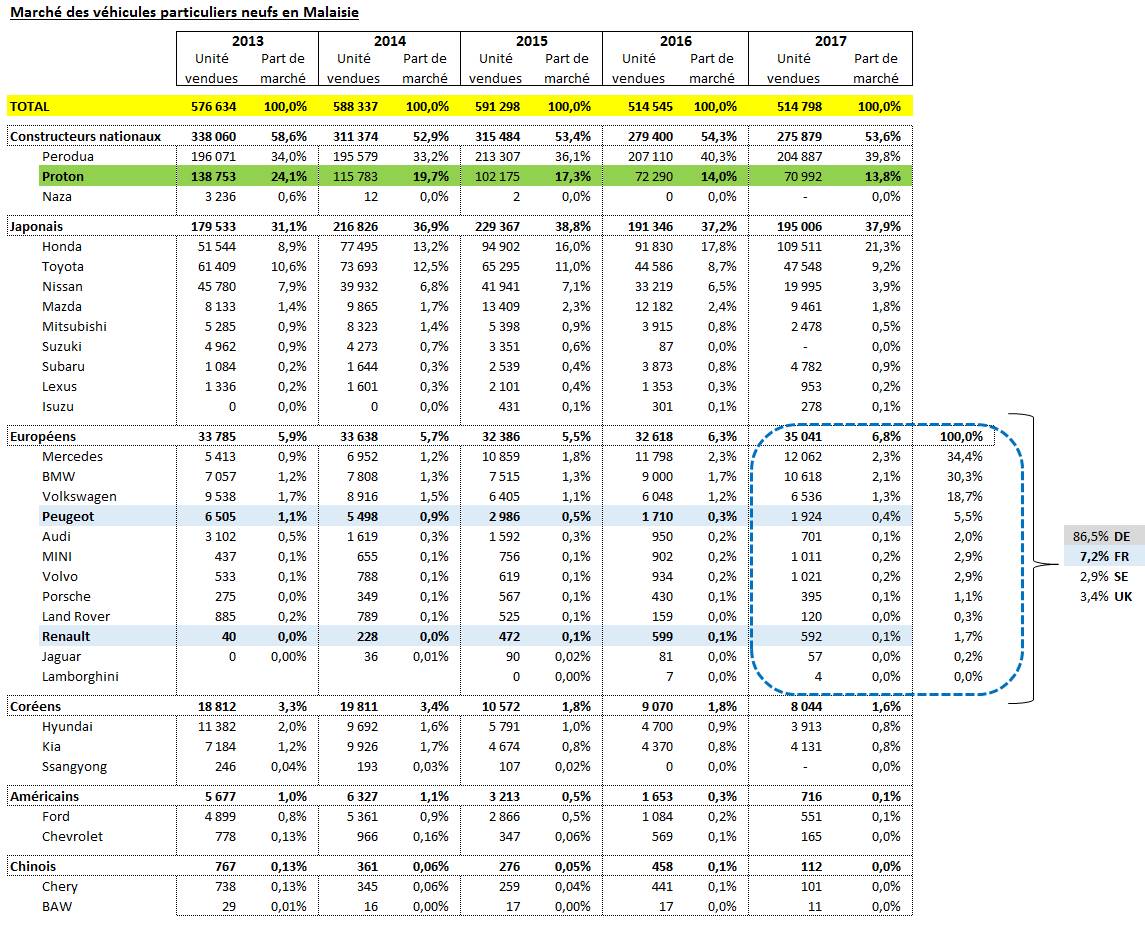The width and height of the screenshot is (1145, 926).
Task: Select Renault 2017 units 592
Action: [x=811, y=637]
